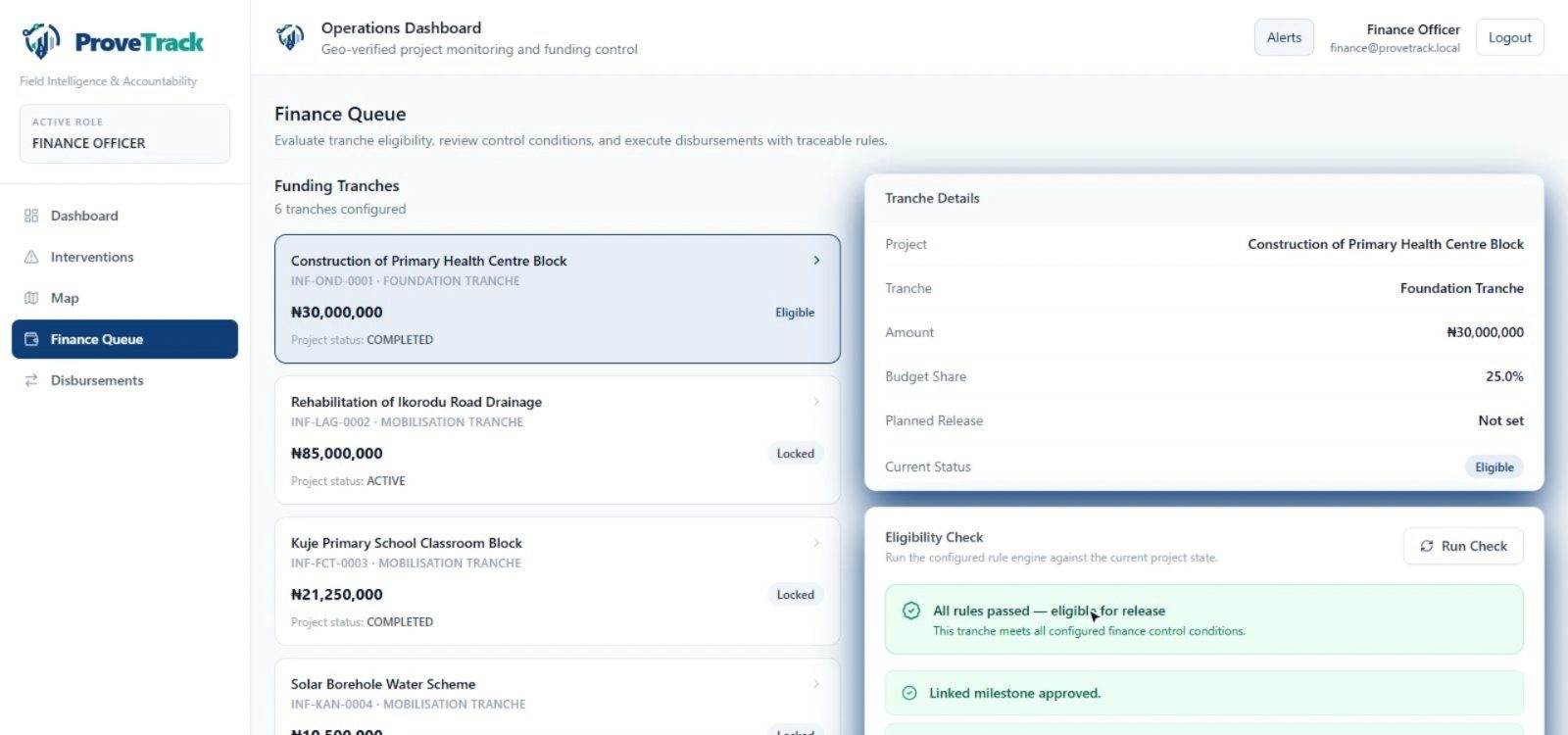Select the Solar Borehole Water Scheme tranche
Screen dimensions: 1568x735
point(558,697)
